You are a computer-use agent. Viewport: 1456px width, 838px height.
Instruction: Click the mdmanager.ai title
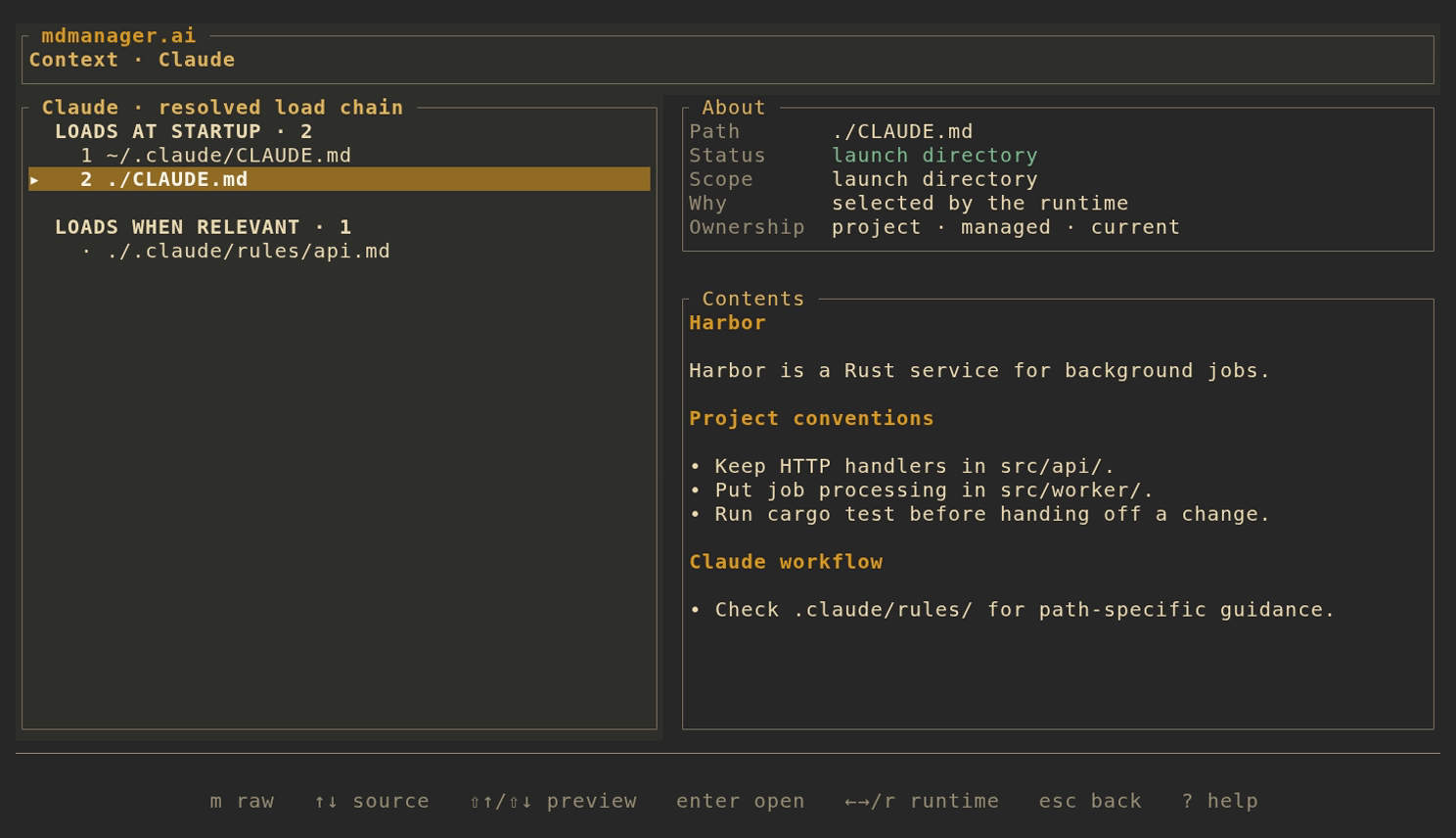point(118,36)
